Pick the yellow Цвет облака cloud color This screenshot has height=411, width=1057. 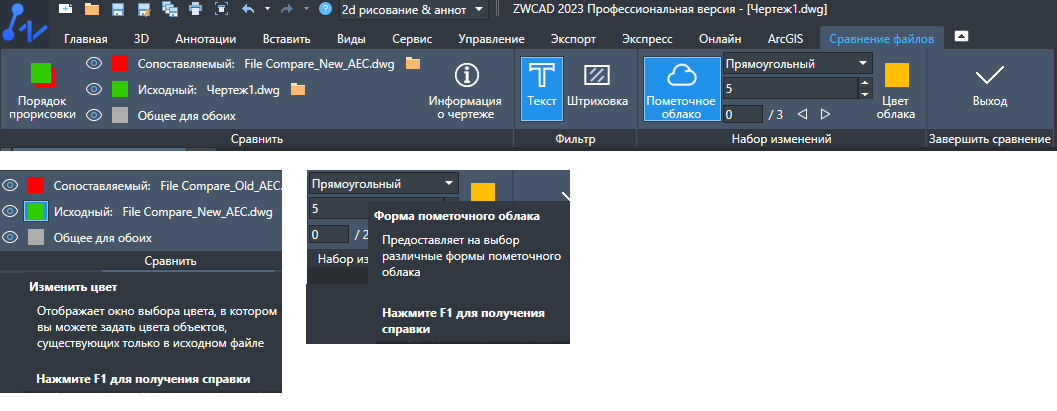tap(897, 75)
